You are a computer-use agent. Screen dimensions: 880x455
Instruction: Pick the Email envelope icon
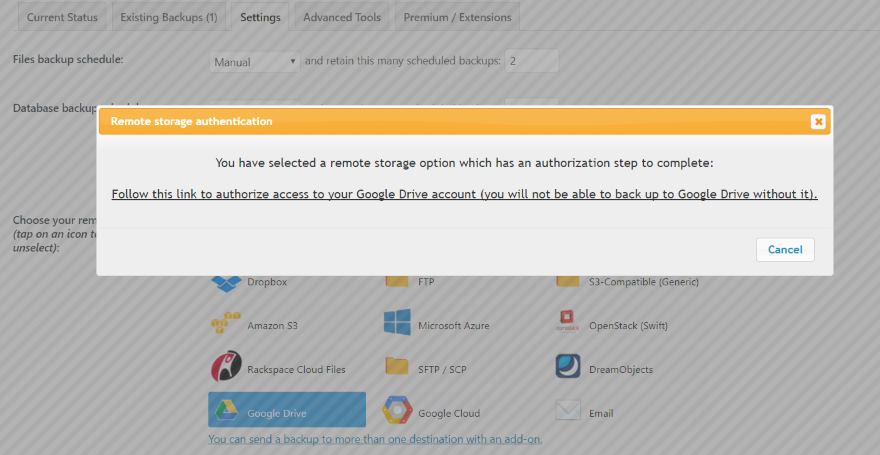point(568,411)
